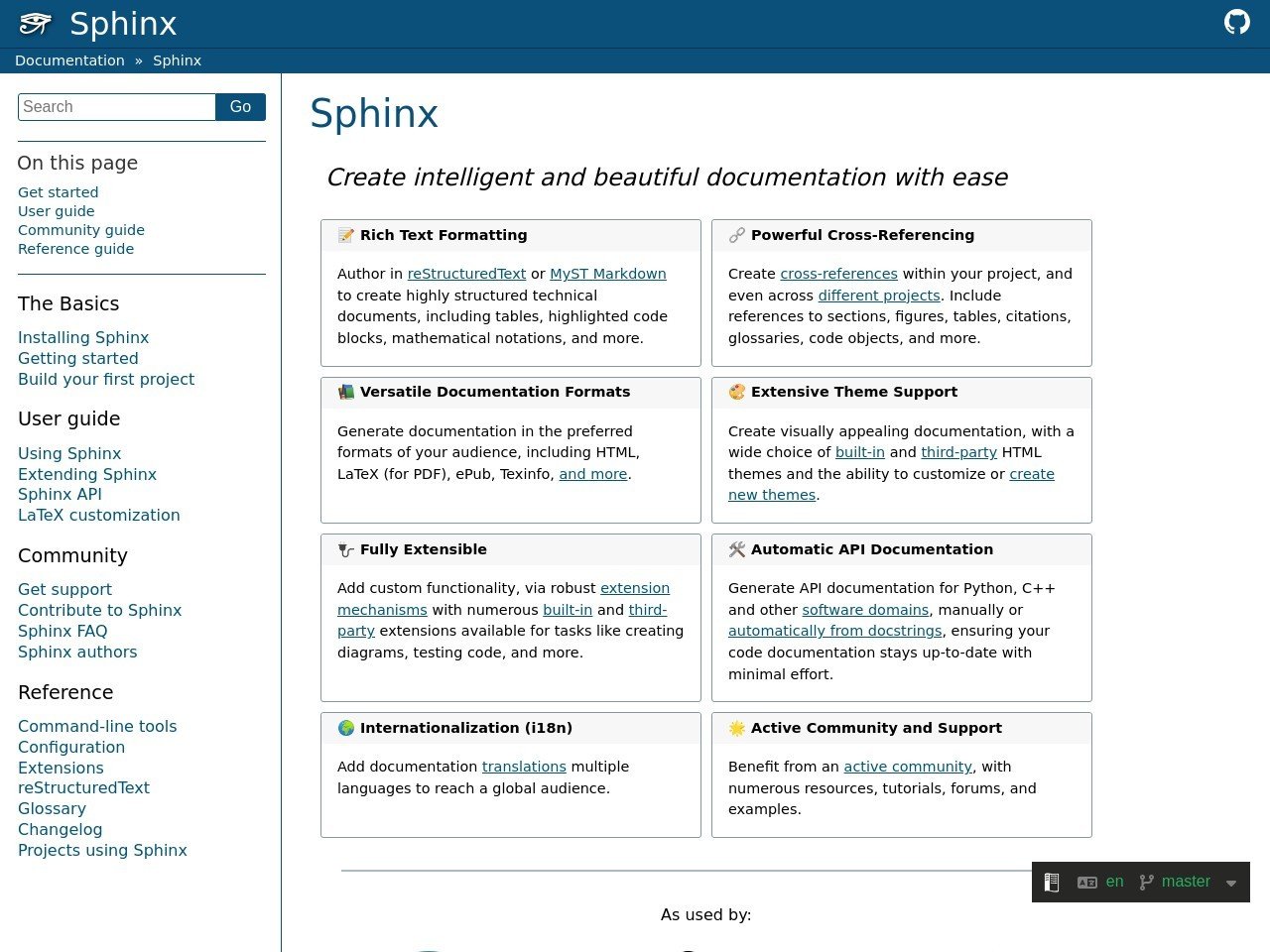Click the branch icon beside master

coord(1146,883)
